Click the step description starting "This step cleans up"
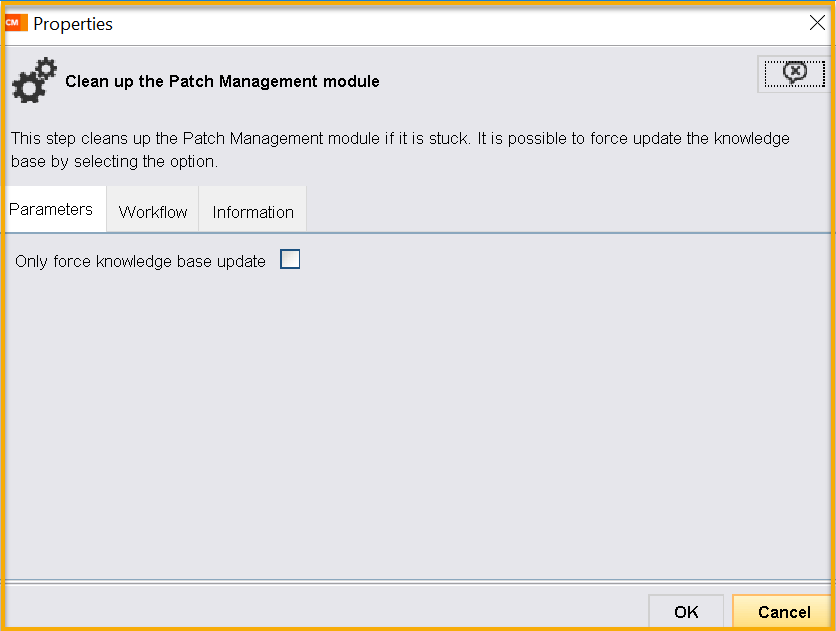Image resolution: width=836 pixels, height=631 pixels. [400, 138]
